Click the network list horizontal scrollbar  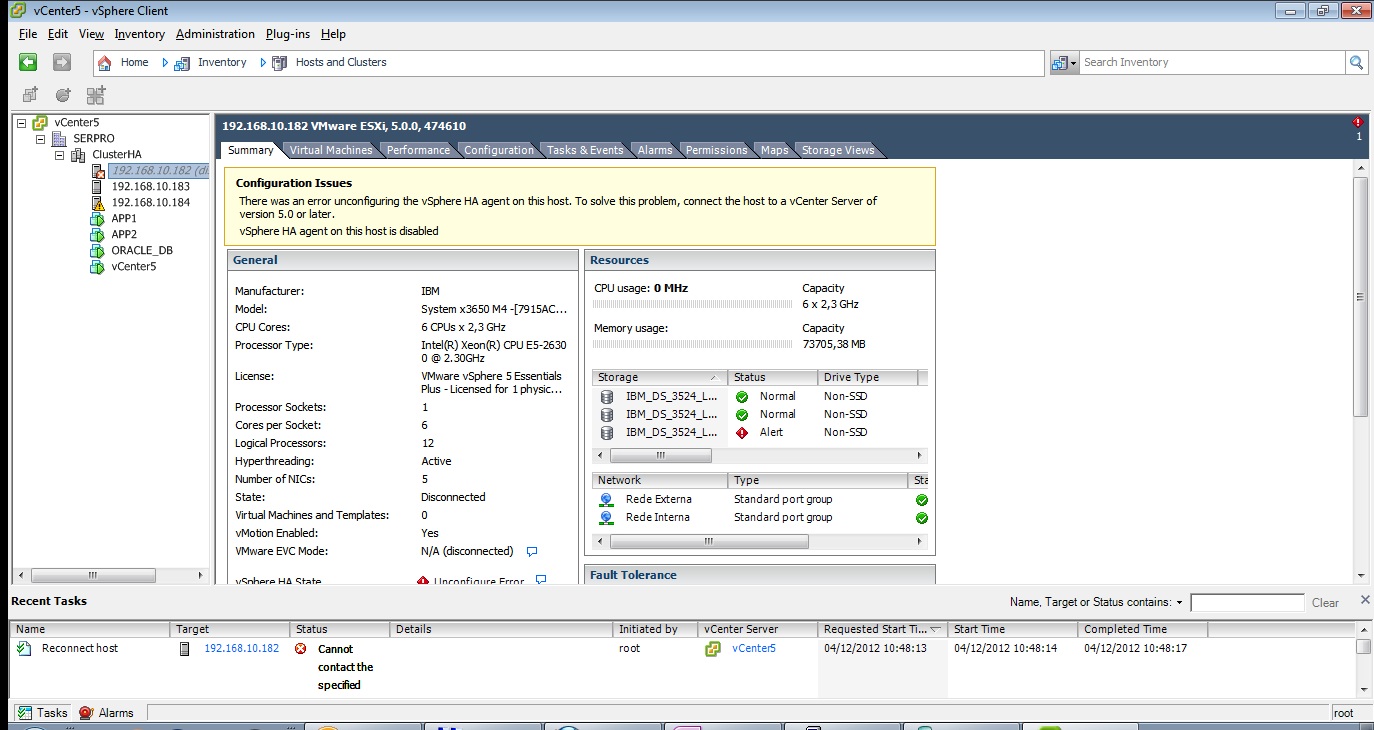click(x=709, y=541)
